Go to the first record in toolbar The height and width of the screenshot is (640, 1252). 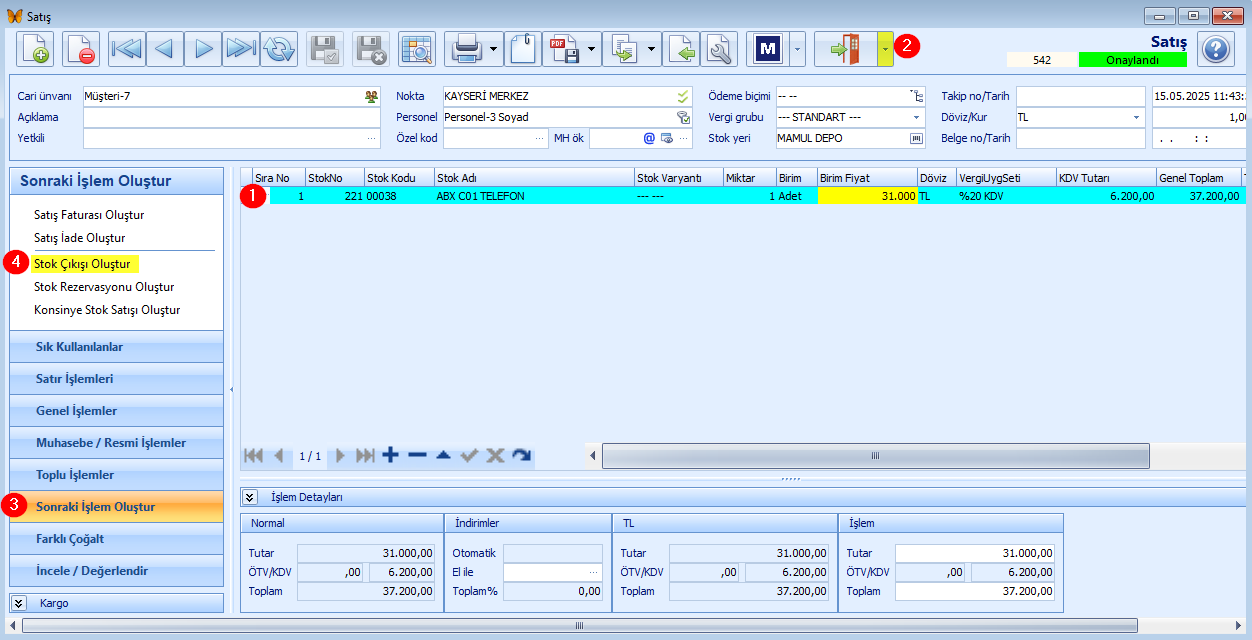pyautogui.click(x=127, y=48)
